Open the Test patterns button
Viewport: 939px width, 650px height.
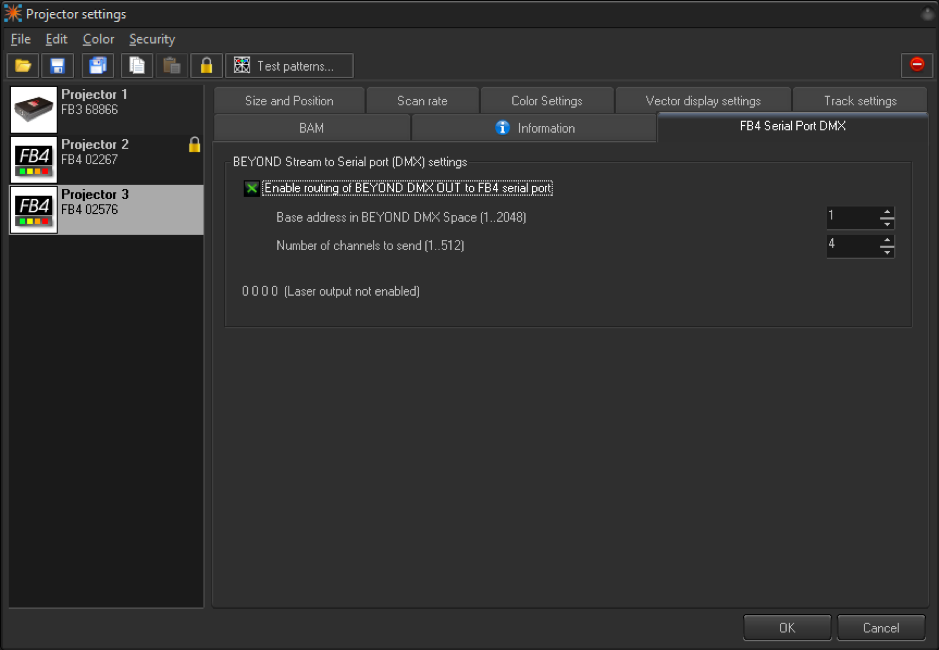point(290,66)
